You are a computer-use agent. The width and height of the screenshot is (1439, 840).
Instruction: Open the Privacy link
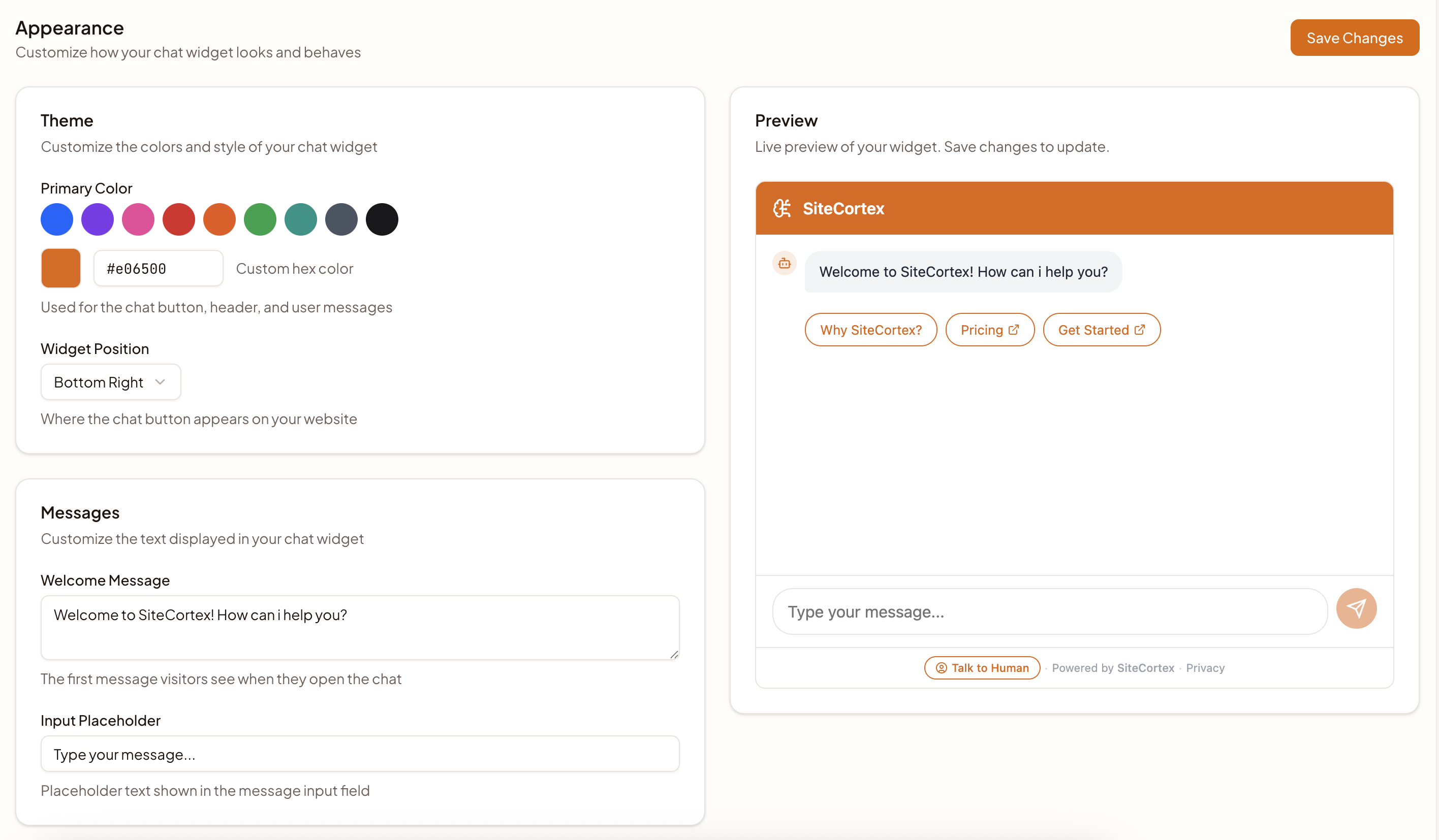[x=1205, y=668]
